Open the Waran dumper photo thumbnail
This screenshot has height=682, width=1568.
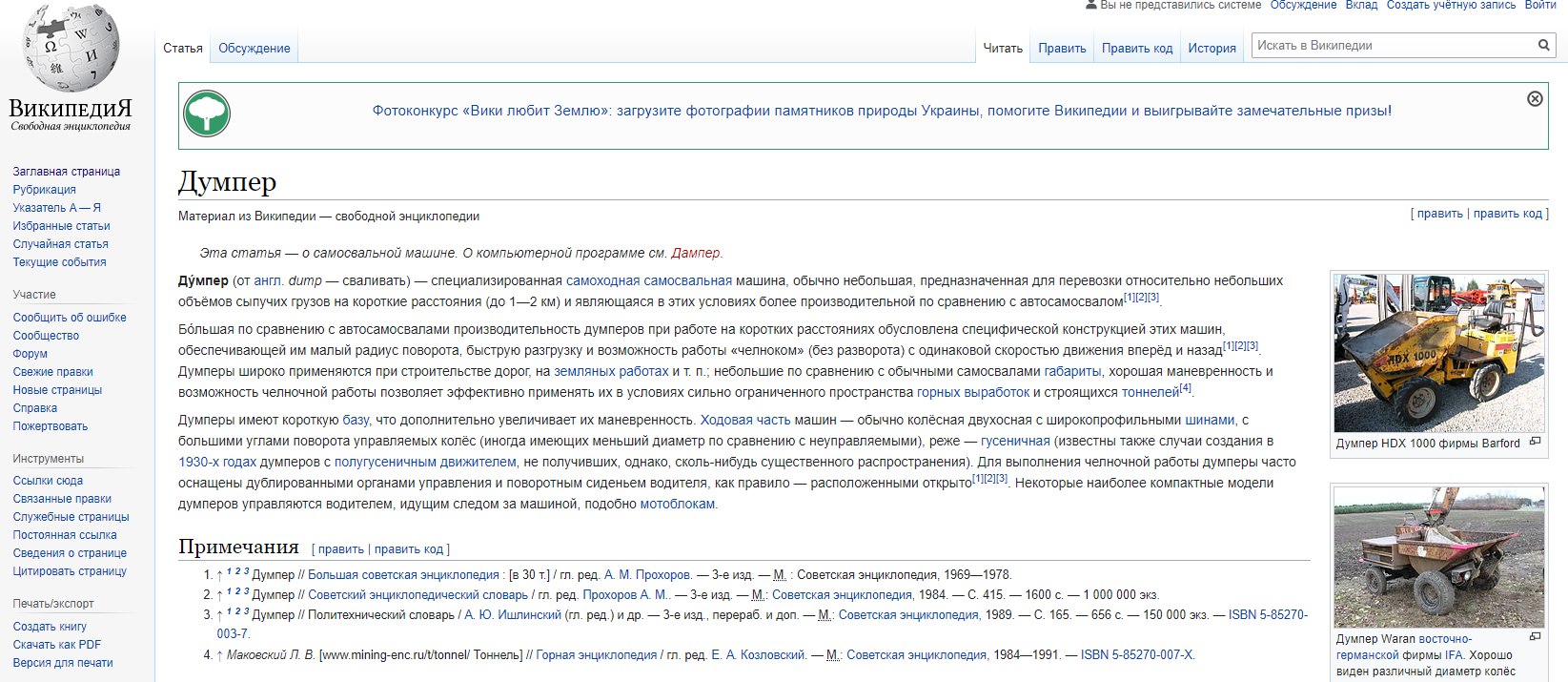[x=1439, y=557]
